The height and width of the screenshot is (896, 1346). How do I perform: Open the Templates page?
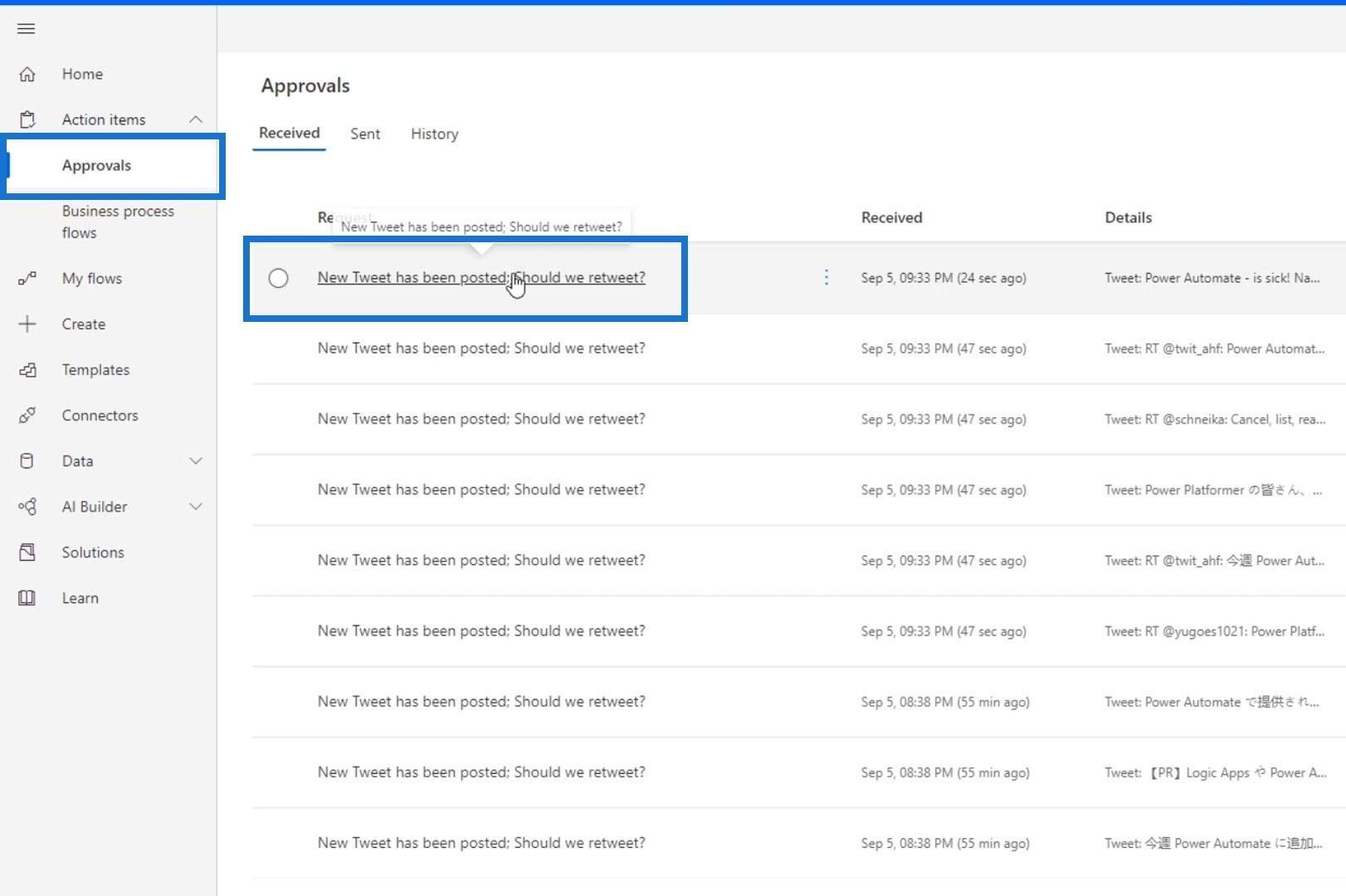95,370
